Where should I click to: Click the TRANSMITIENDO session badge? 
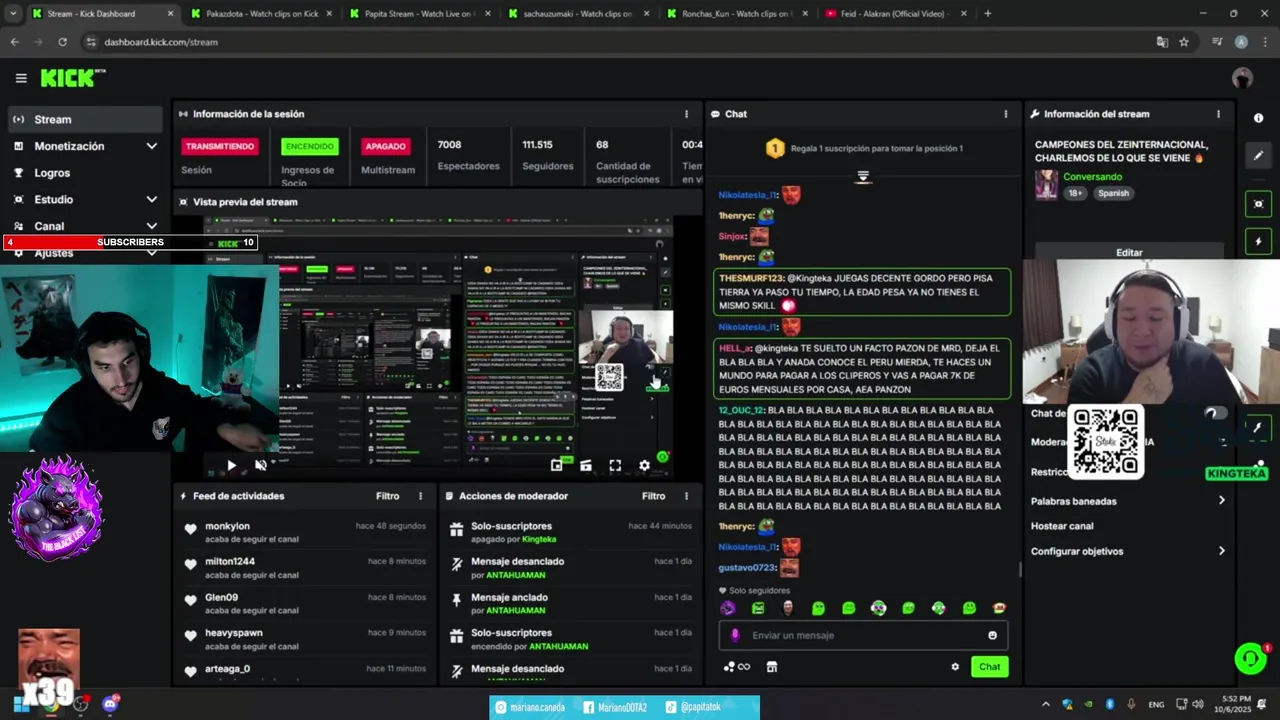point(220,146)
